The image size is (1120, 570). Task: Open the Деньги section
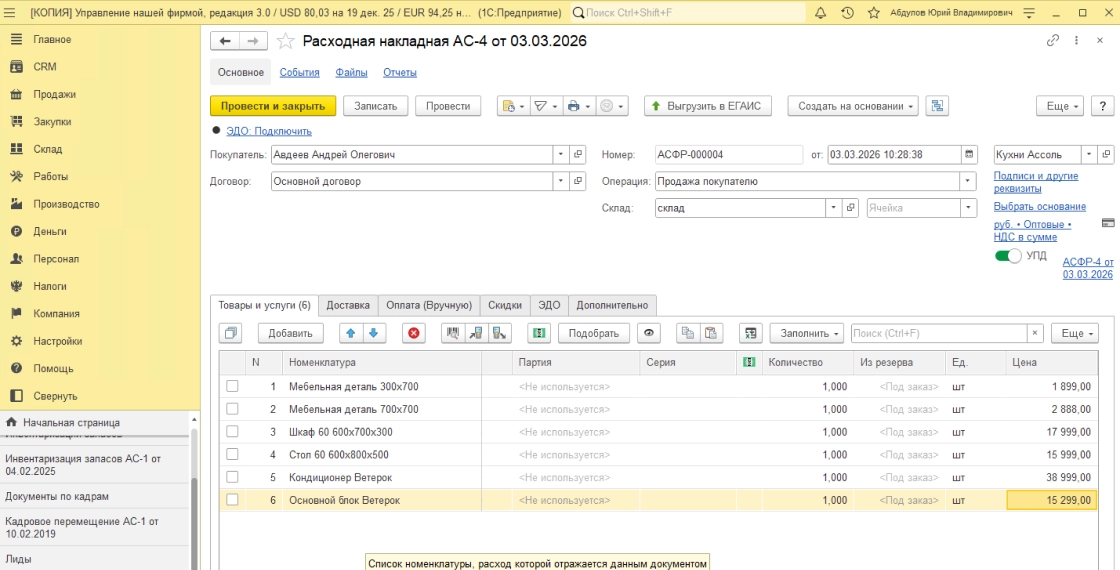[x=50, y=231]
